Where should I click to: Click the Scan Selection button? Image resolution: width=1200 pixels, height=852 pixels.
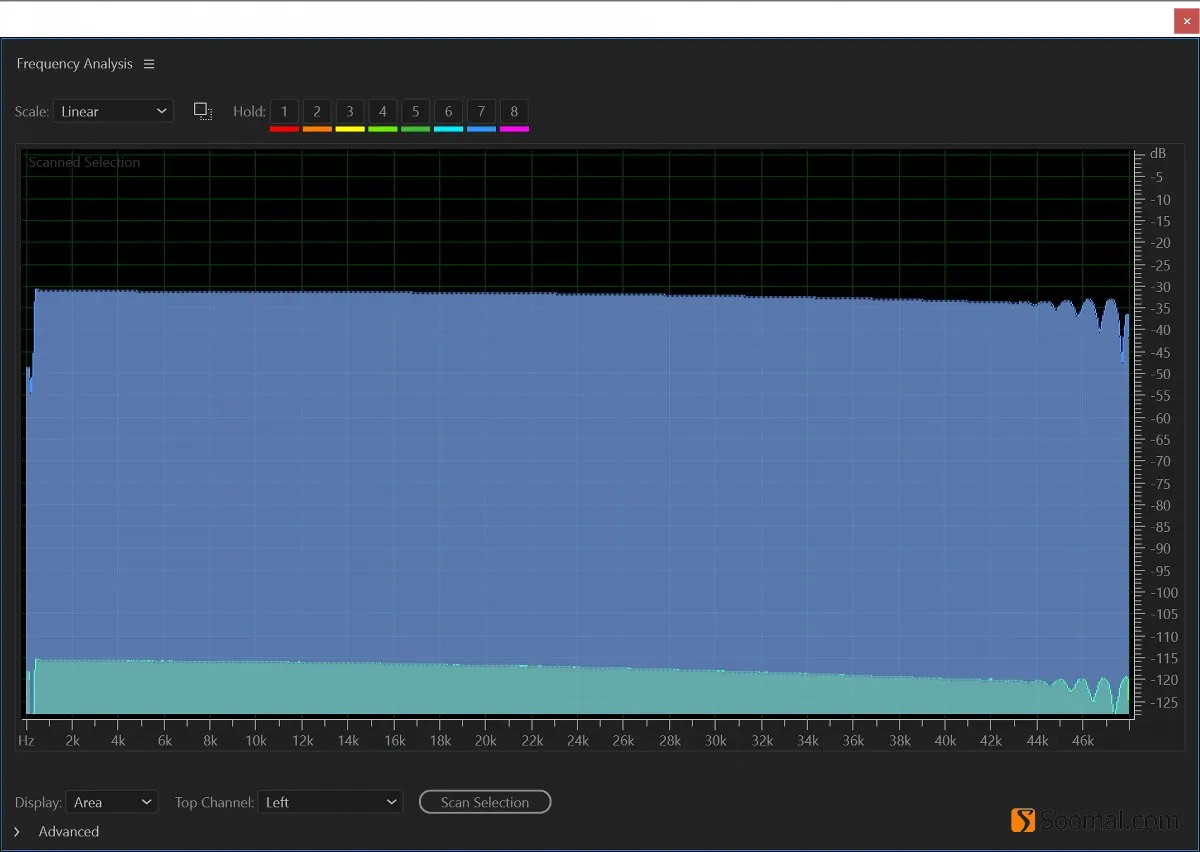tap(485, 802)
